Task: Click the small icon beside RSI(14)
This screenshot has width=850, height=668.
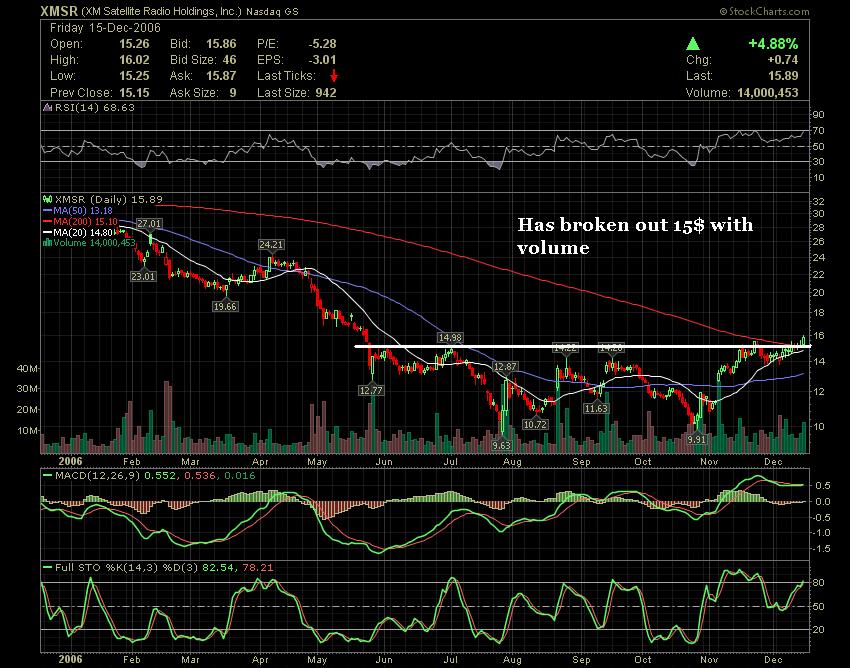Action: [48, 107]
